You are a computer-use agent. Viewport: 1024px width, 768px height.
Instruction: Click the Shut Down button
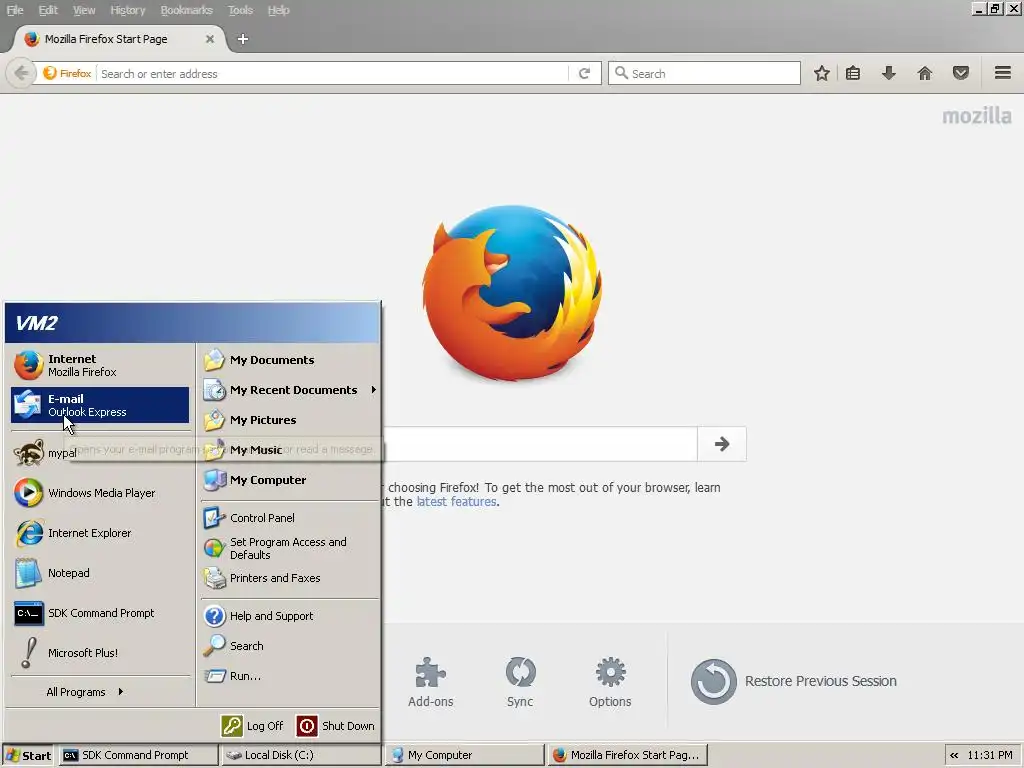coord(336,726)
